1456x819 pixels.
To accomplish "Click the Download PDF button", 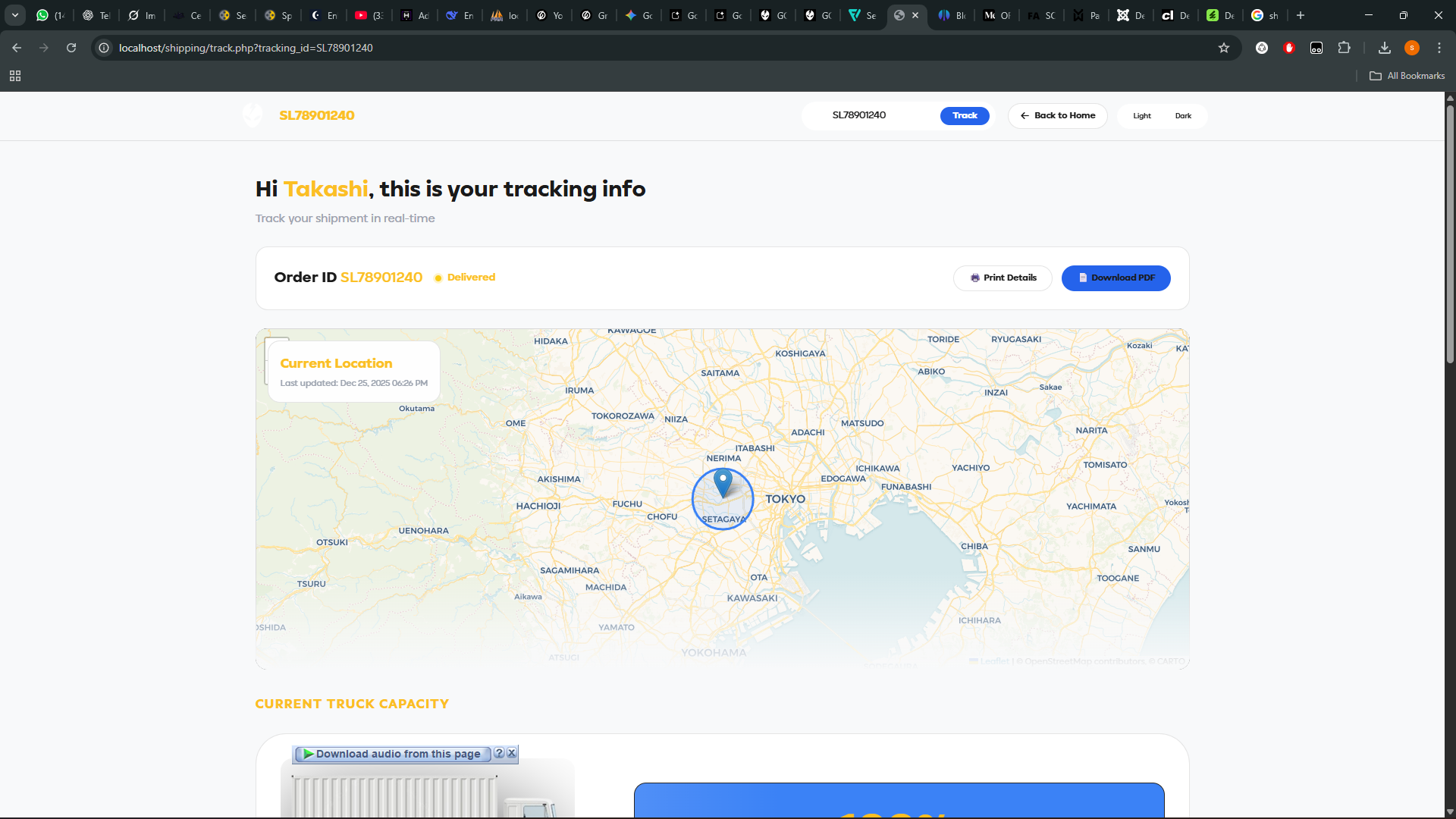I will pyautogui.click(x=1116, y=278).
